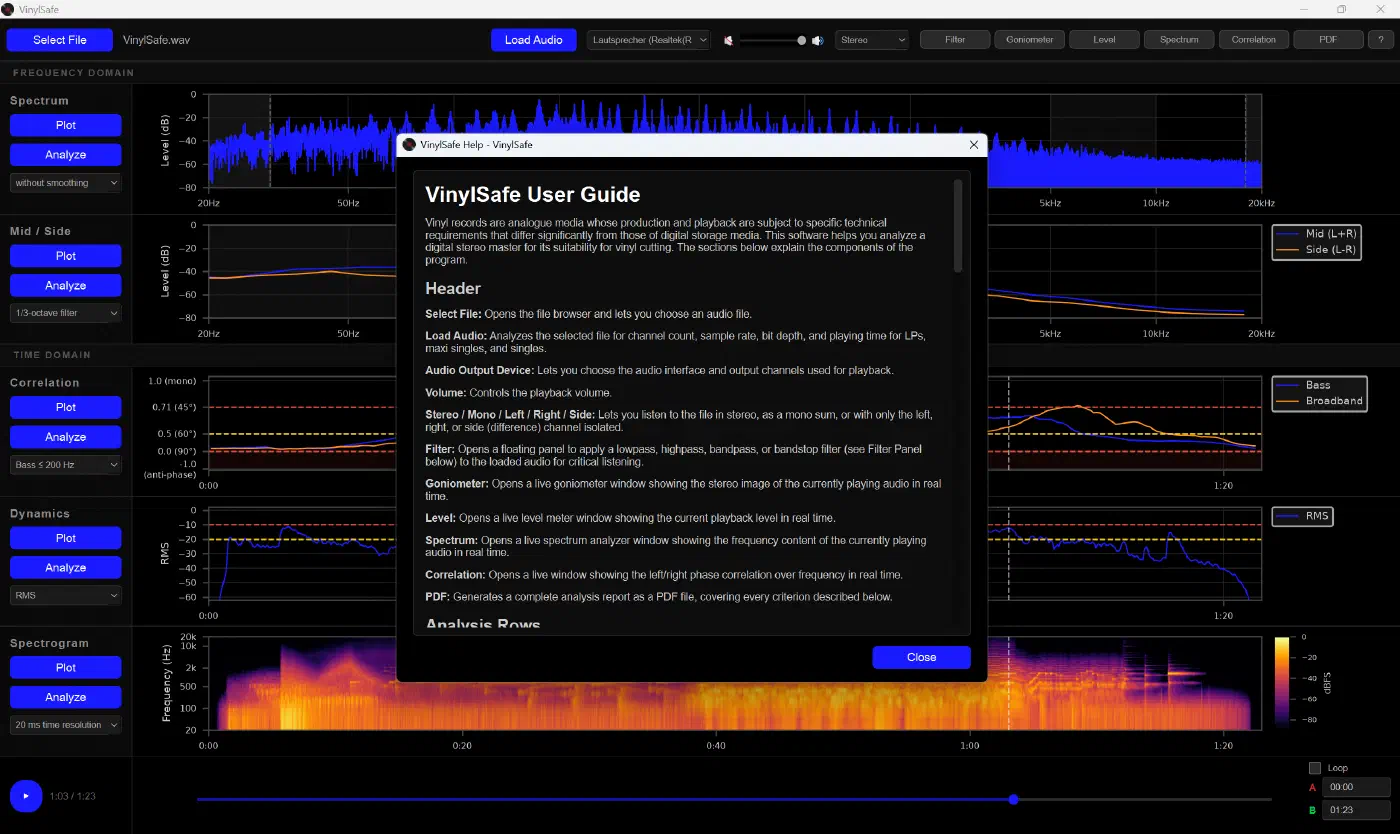Screen dimensions: 1400x834
Task: Click the VinylSafe app icon in title bar
Action: click(x=8, y=9)
